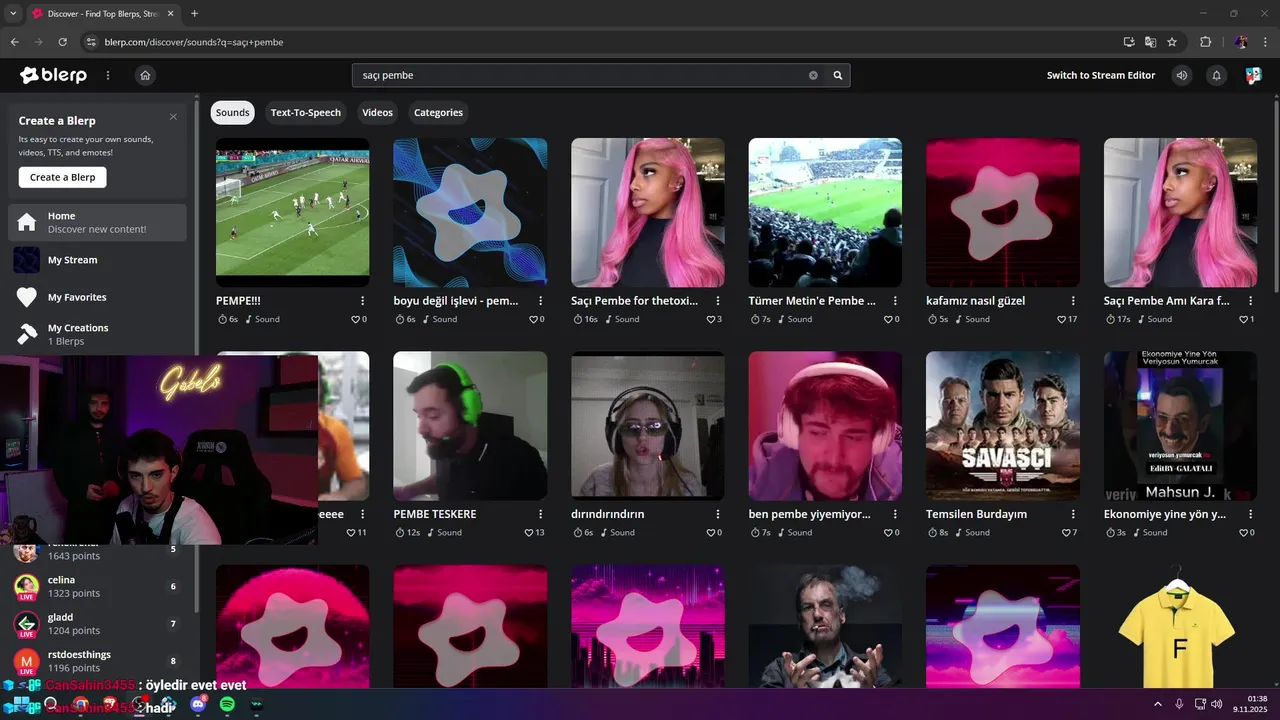This screenshot has width=1280, height=720.
Task: Favorite the PEMBE TESKERE sound
Action: click(x=529, y=532)
